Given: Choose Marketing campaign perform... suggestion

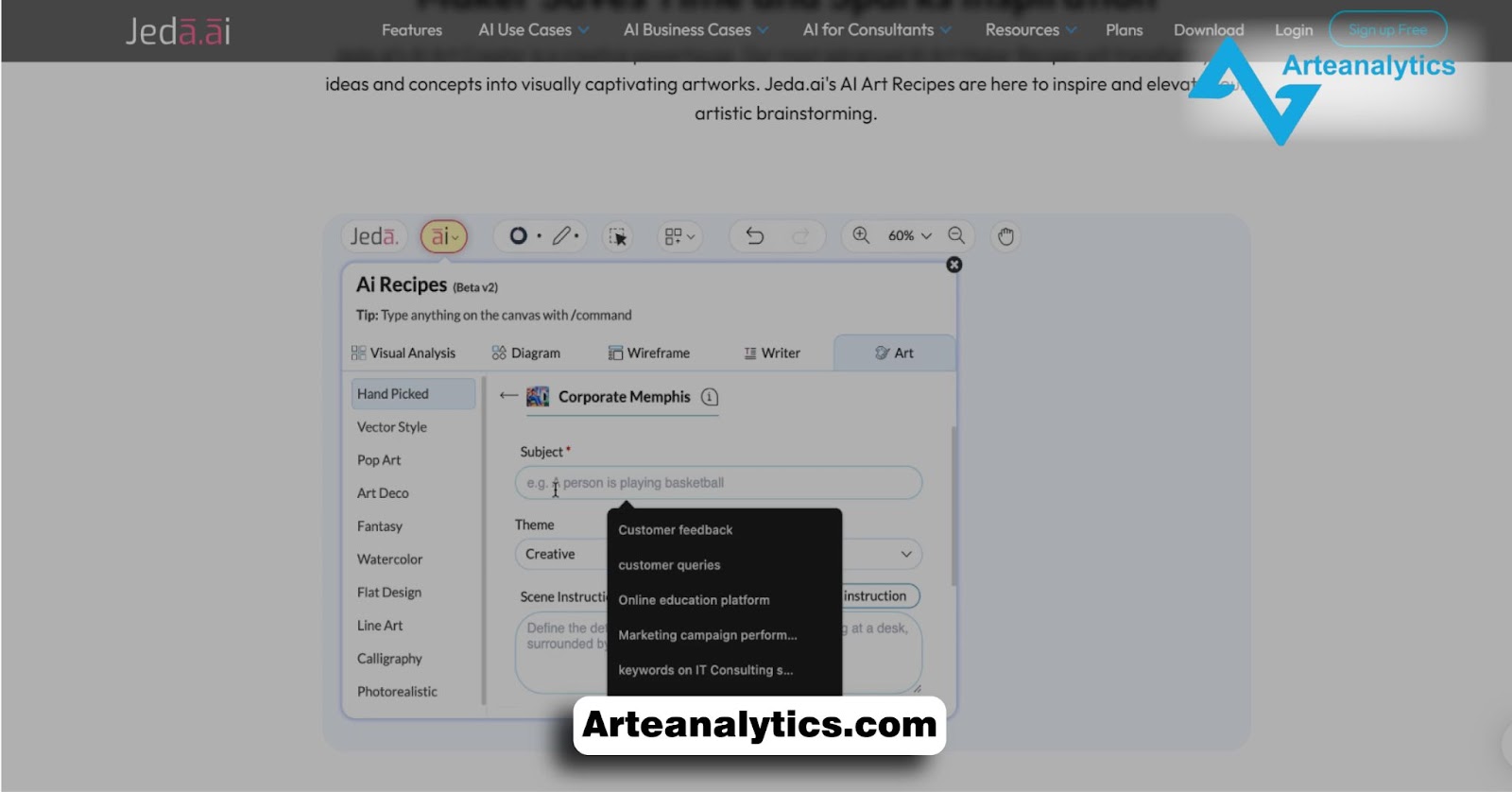Looking at the screenshot, I should click(708, 634).
